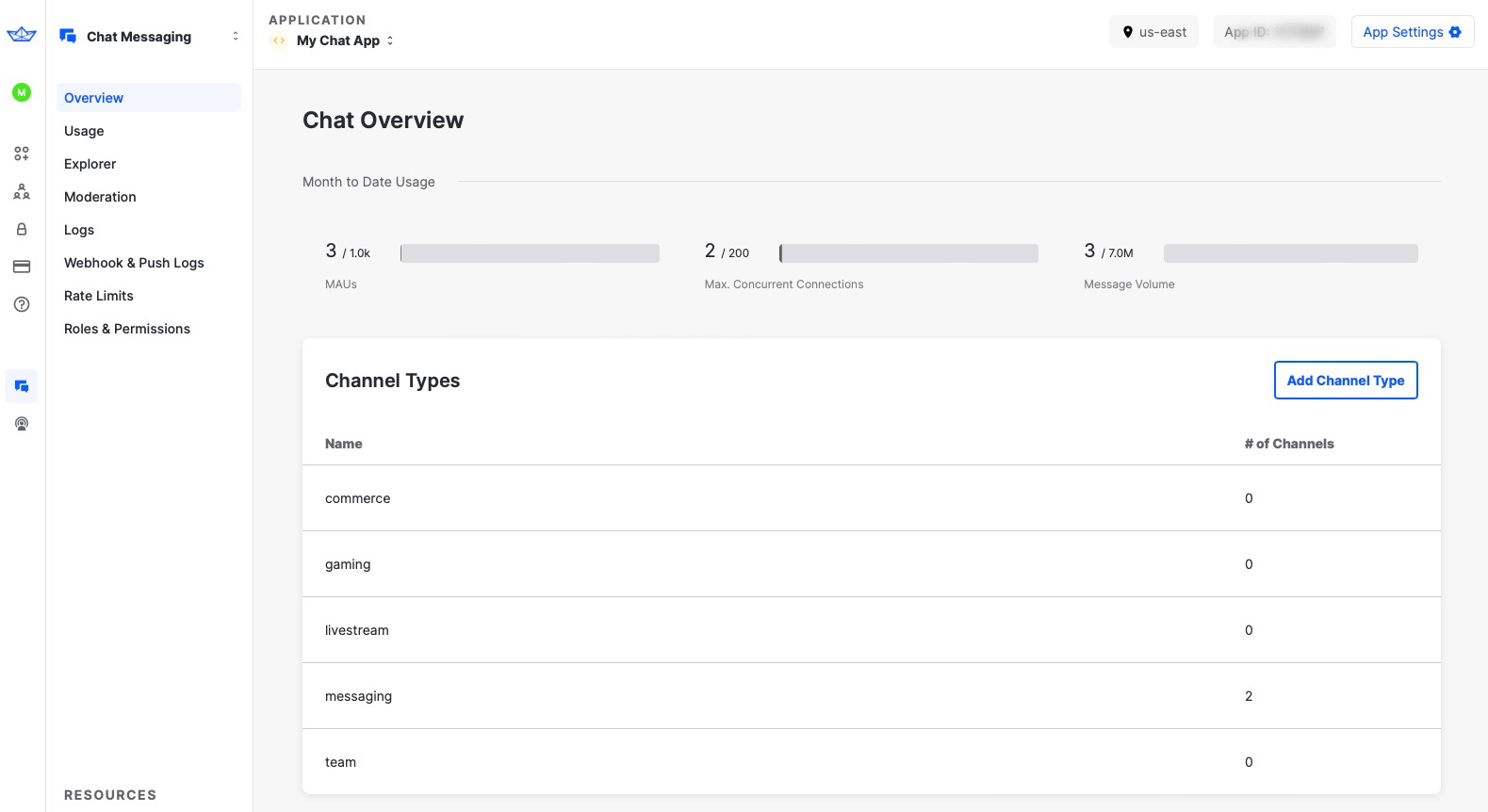View Logs from the sidebar

pos(149,230)
